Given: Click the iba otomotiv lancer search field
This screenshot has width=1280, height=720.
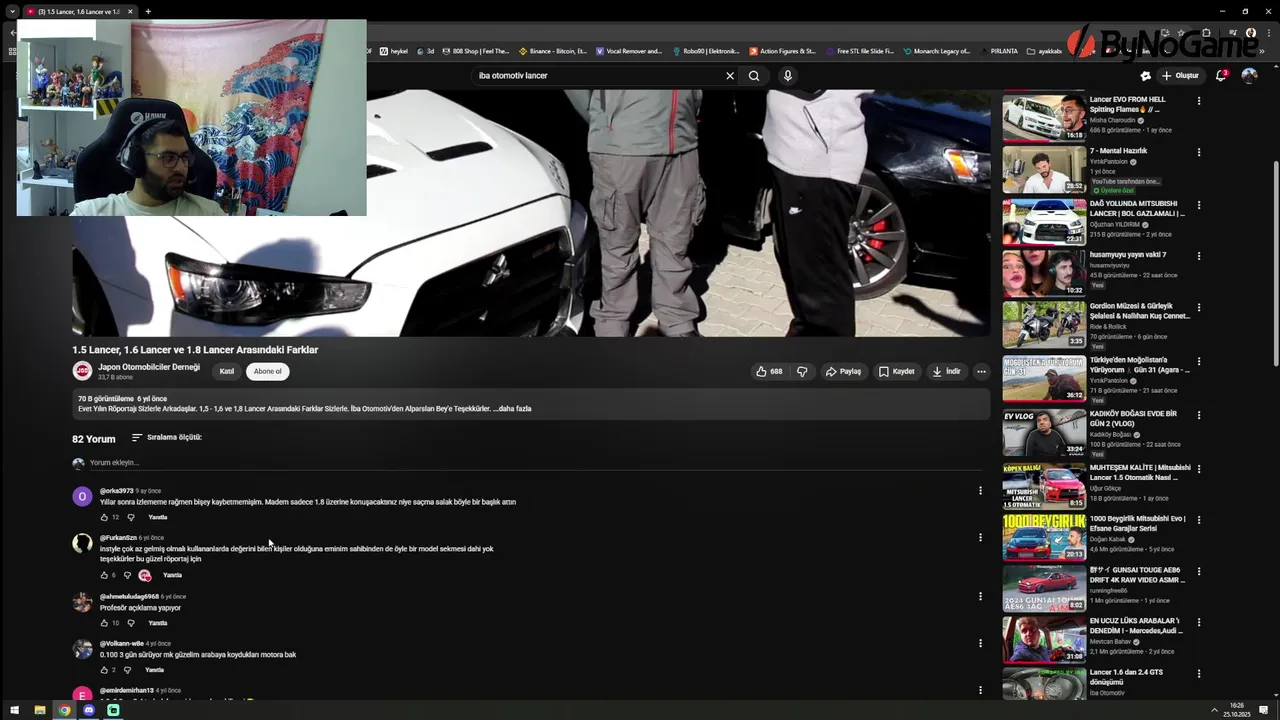Looking at the screenshot, I should (600, 76).
